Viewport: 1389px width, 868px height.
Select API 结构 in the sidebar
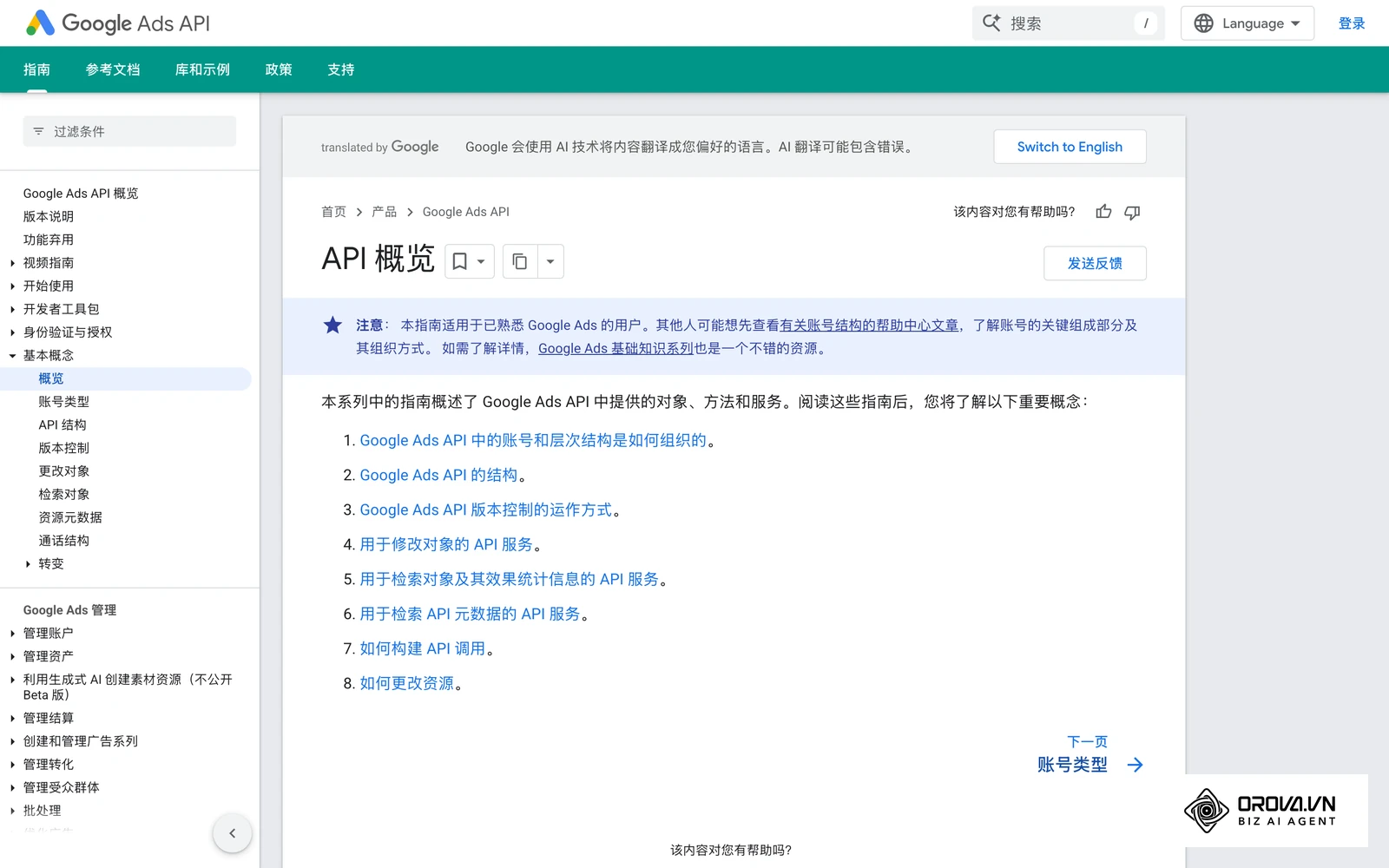point(63,425)
